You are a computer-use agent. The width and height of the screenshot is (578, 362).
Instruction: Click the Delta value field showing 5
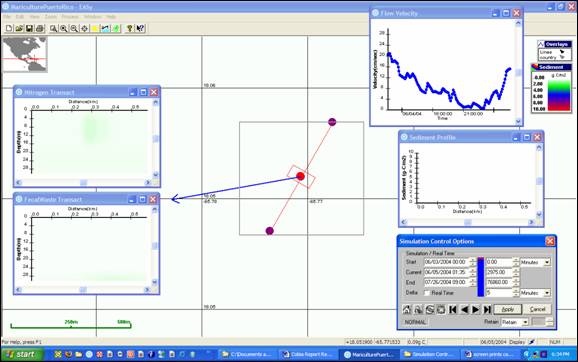tap(499, 293)
